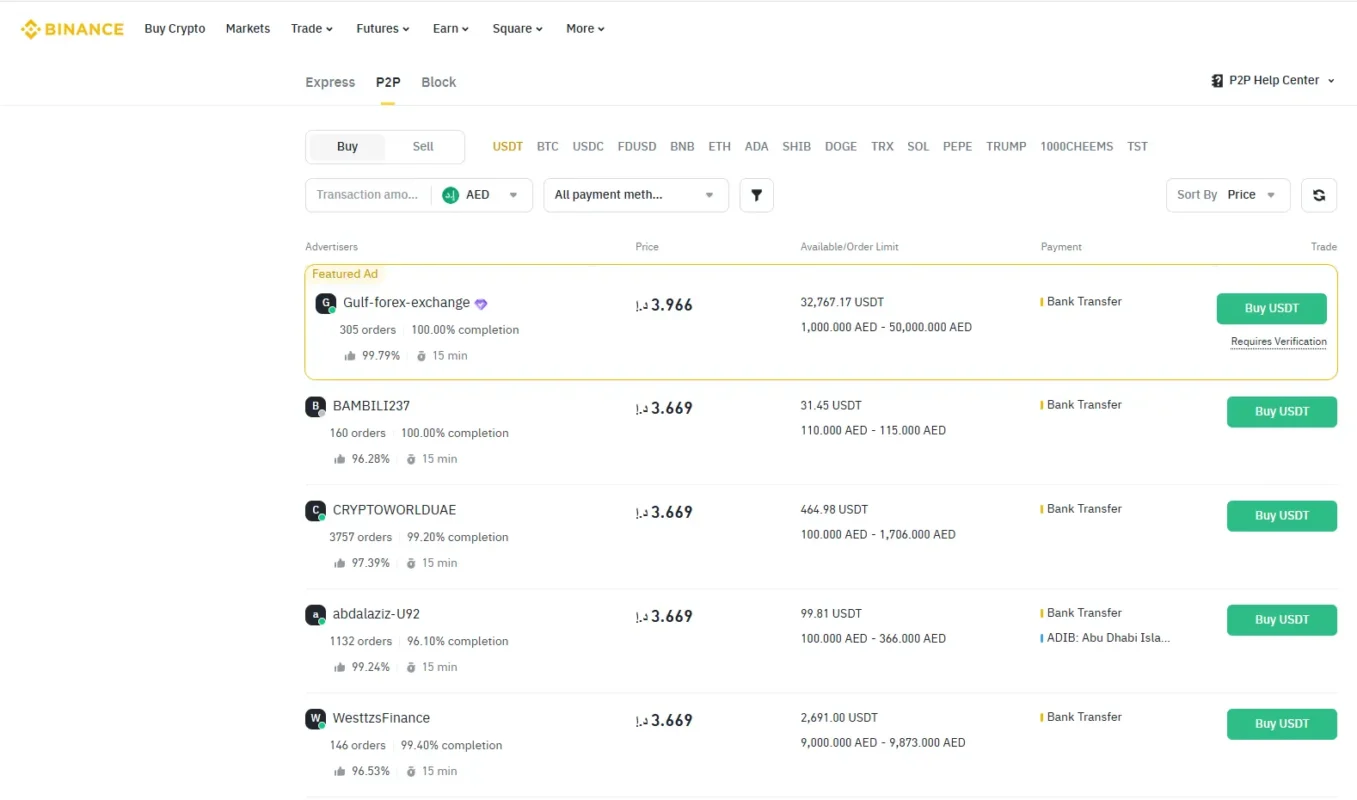Open the Gulf-forex-exchange advertiser profile
This screenshot has width=1357, height=800.
[406, 303]
